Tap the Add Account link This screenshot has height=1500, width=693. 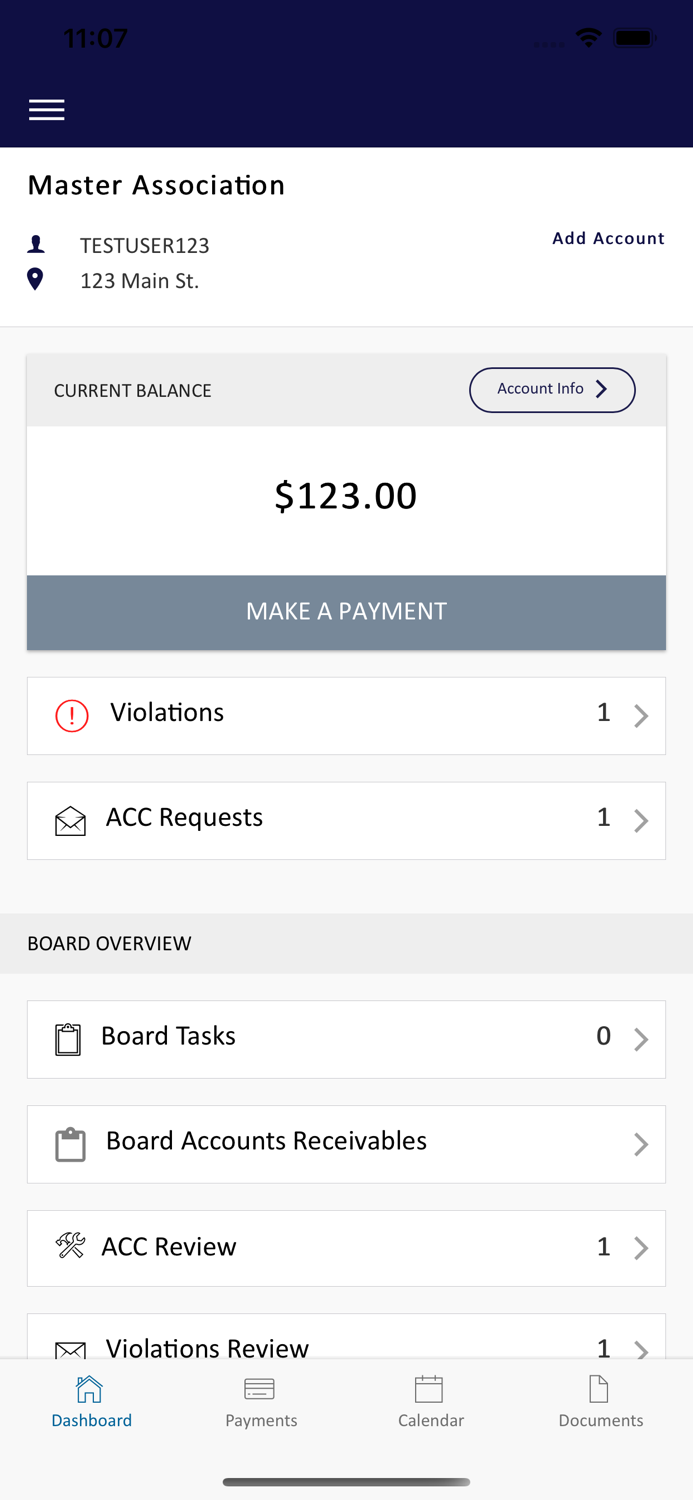[608, 238]
